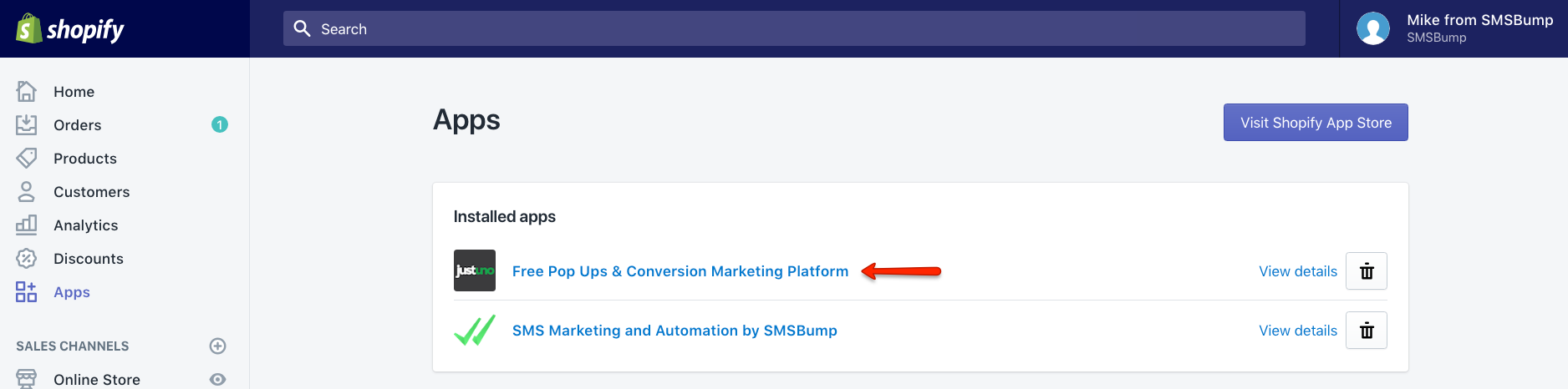
Task: Open Analytics via its bar-chart icon
Action: coord(27,225)
